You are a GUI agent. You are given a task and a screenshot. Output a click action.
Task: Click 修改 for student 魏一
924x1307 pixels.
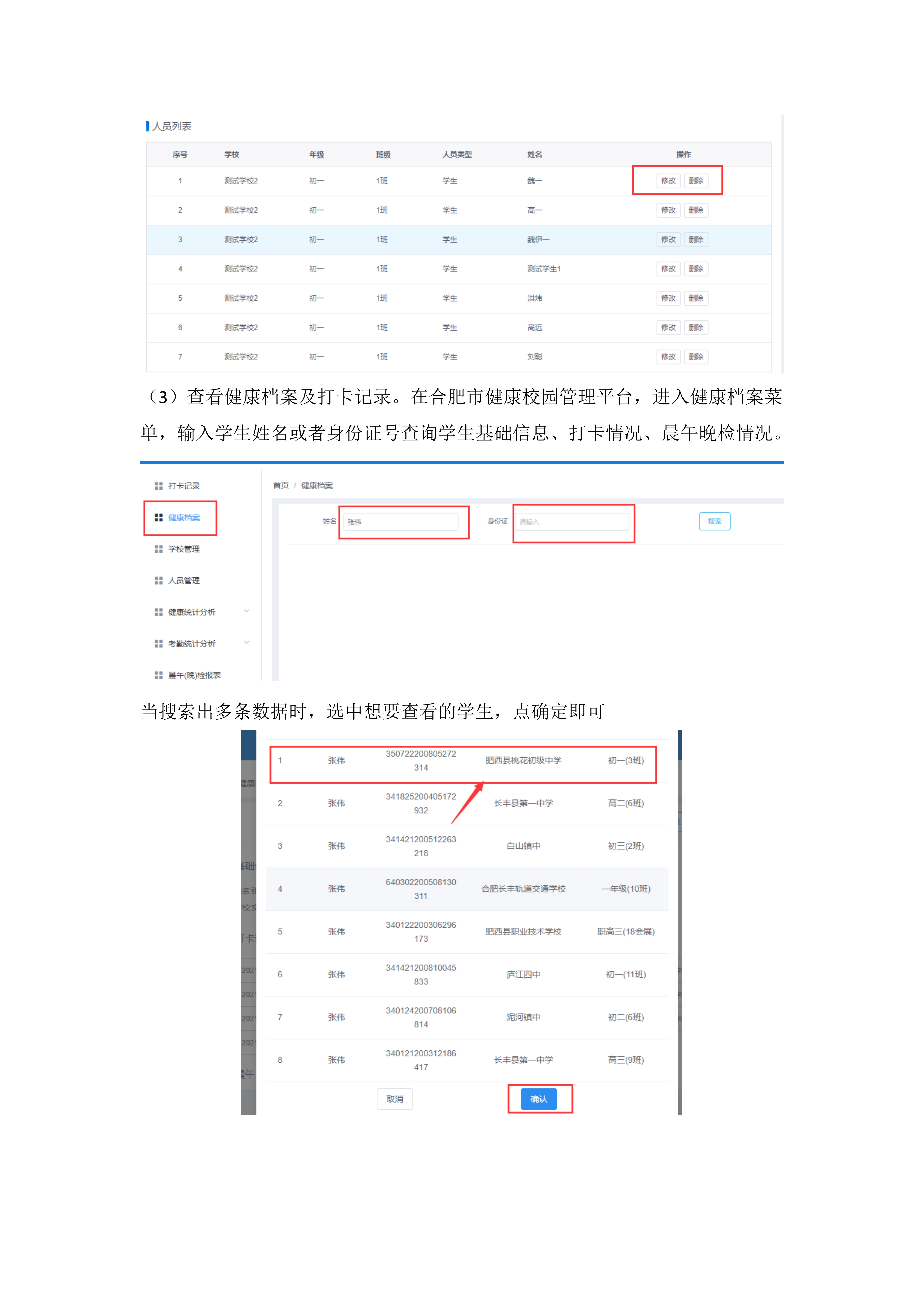point(669,180)
